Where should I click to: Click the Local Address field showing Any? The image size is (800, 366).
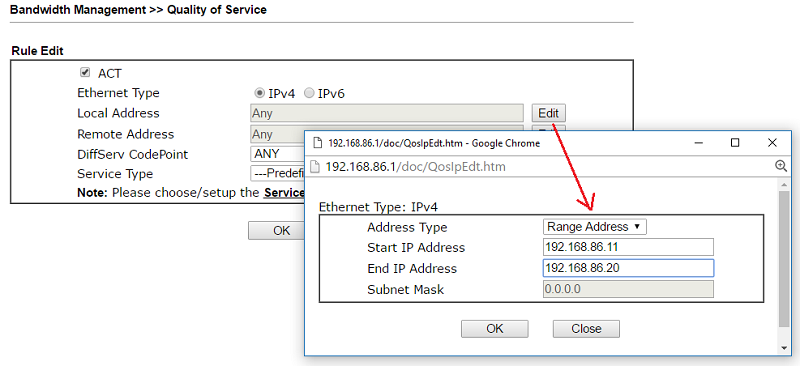(x=387, y=113)
